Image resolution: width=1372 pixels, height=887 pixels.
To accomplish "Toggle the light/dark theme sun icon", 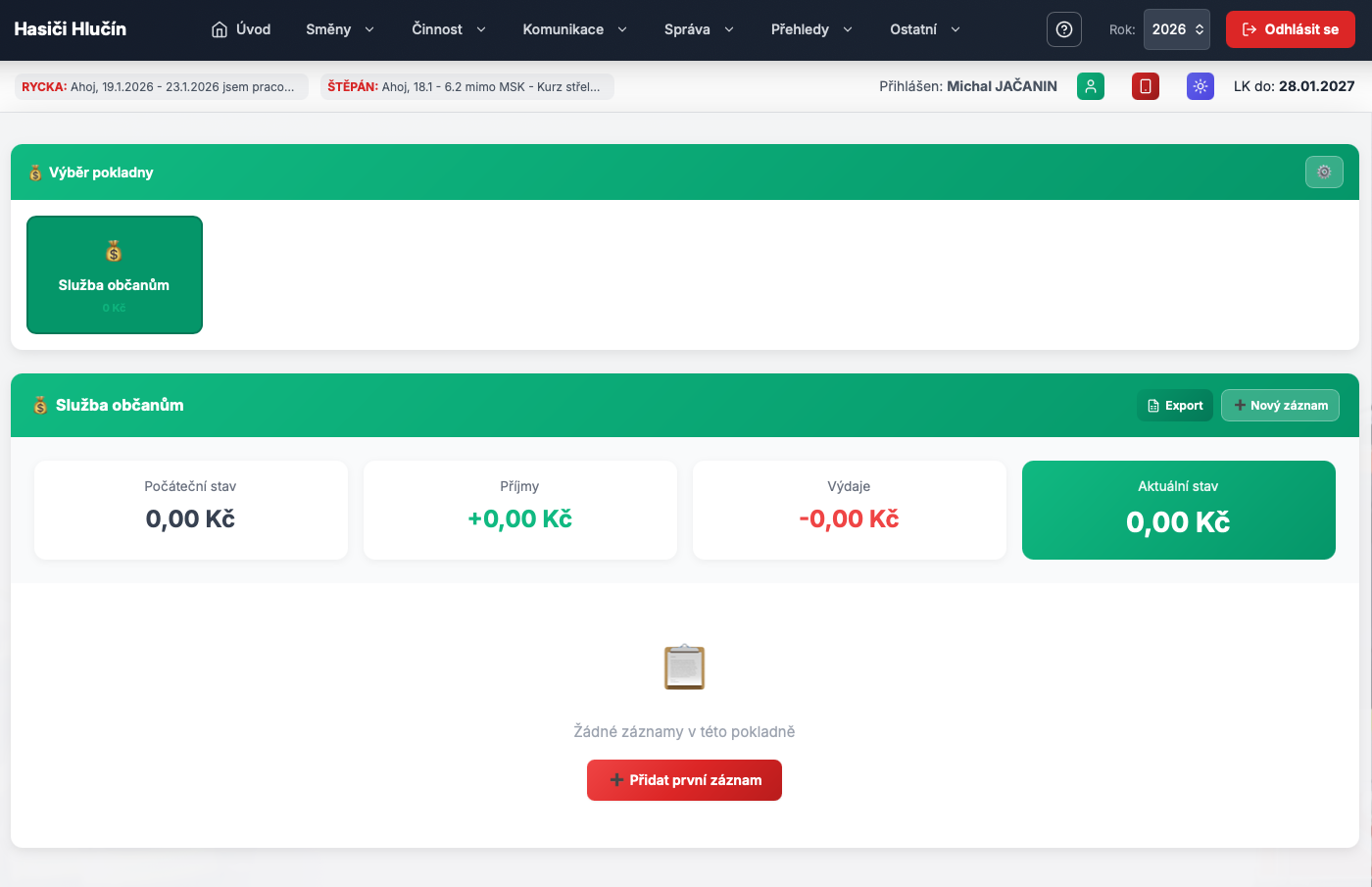I will click(1200, 86).
